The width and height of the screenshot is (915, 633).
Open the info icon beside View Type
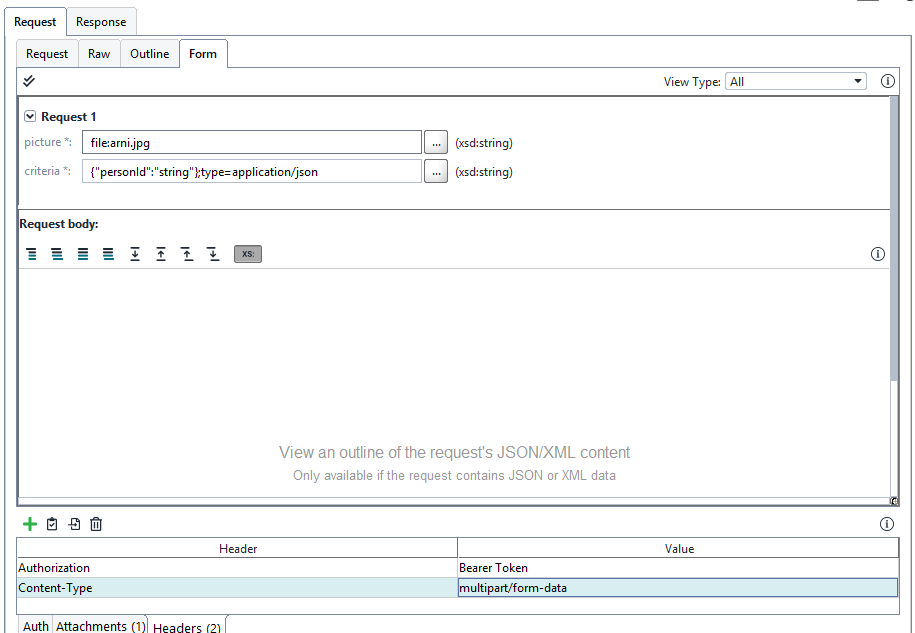pyautogui.click(x=888, y=81)
